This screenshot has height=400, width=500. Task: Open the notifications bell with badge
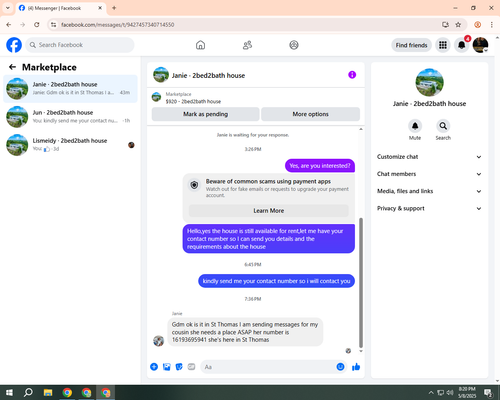point(462,45)
